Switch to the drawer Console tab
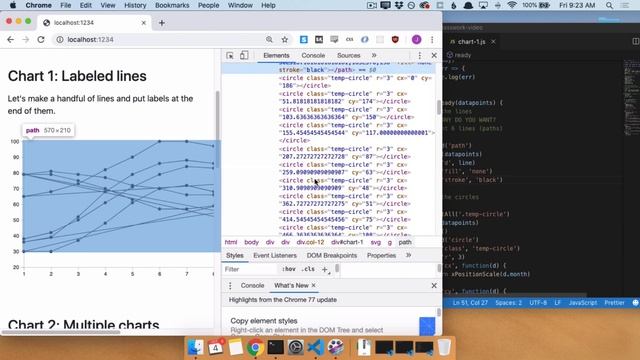Screen dimensions: 640x360 click(252, 286)
